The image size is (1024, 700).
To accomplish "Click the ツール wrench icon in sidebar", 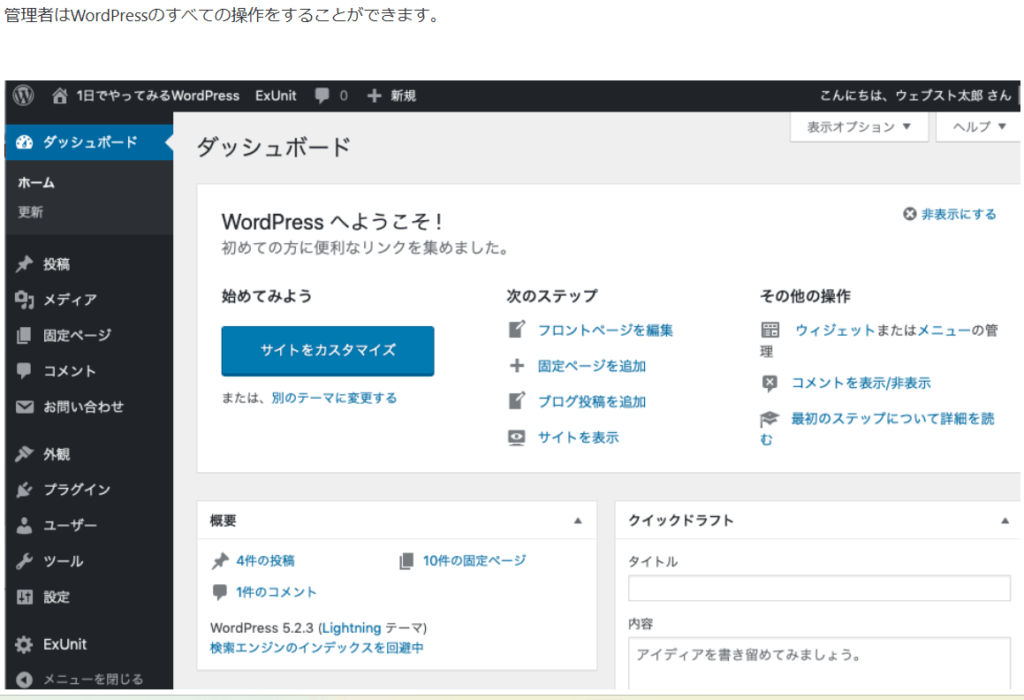I will click(25, 561).
